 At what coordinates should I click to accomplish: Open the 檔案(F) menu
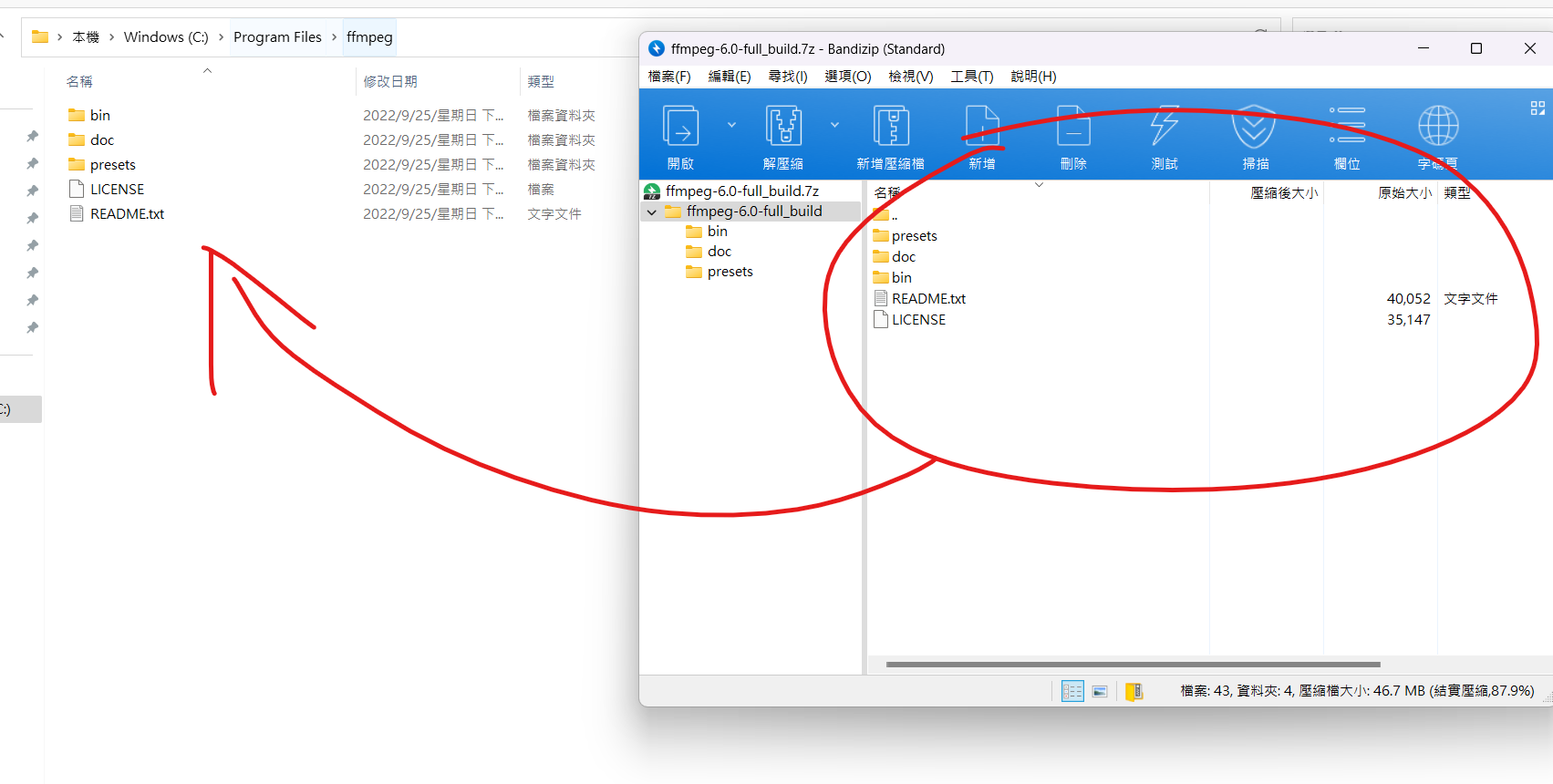[669, 77]
